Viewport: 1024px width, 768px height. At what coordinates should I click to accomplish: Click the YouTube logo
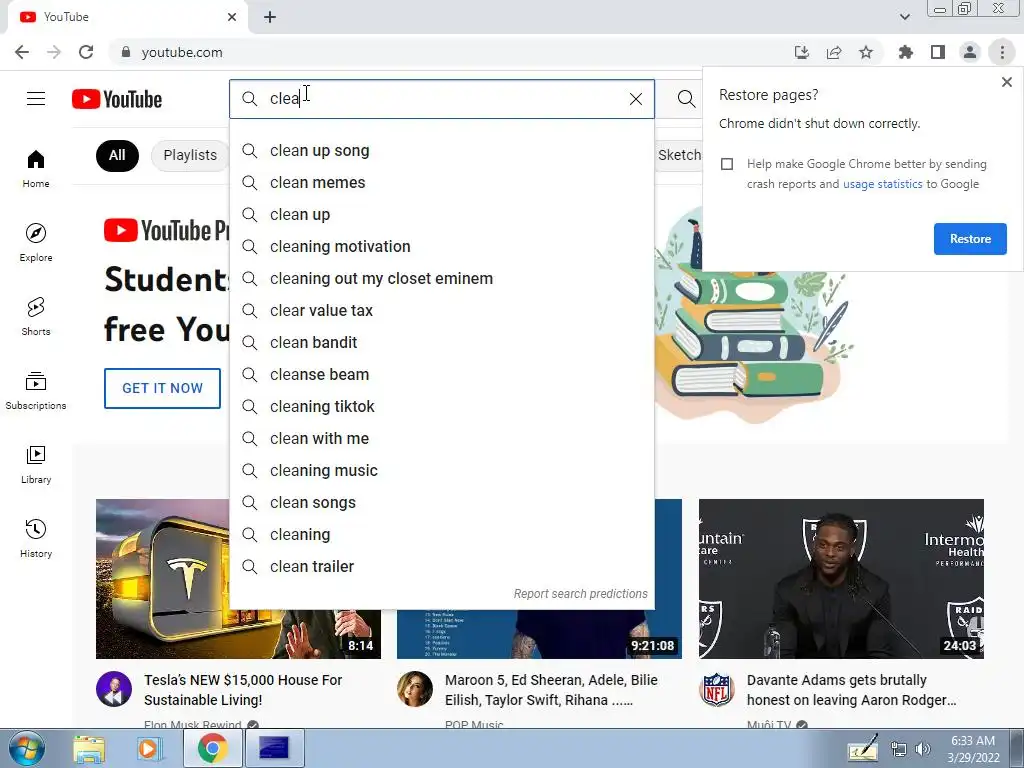coord(117,99)
